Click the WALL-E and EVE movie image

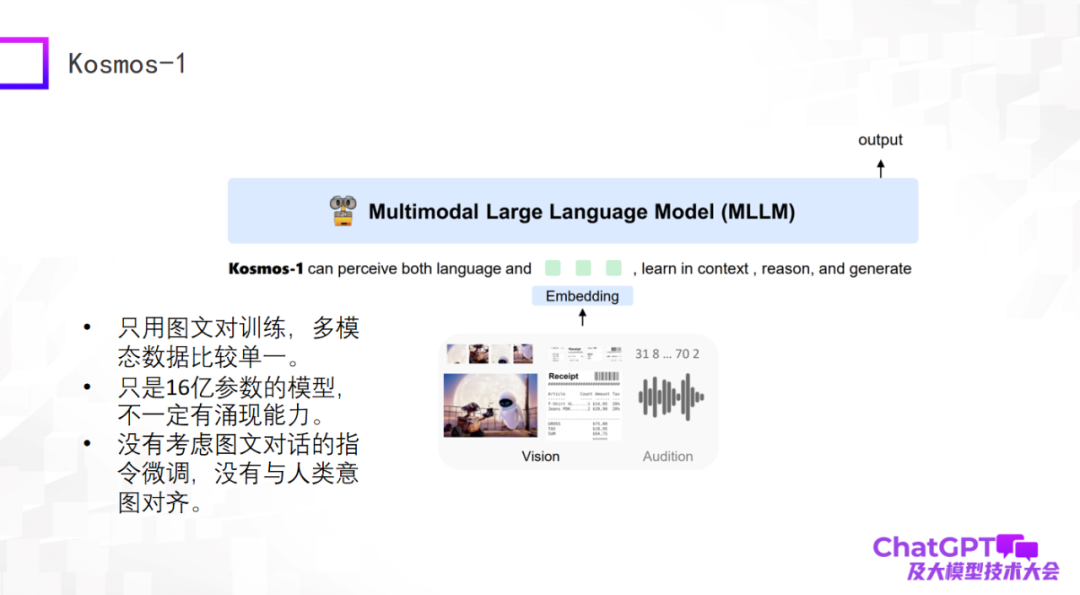pyautogui.click(x=490, y=405)
